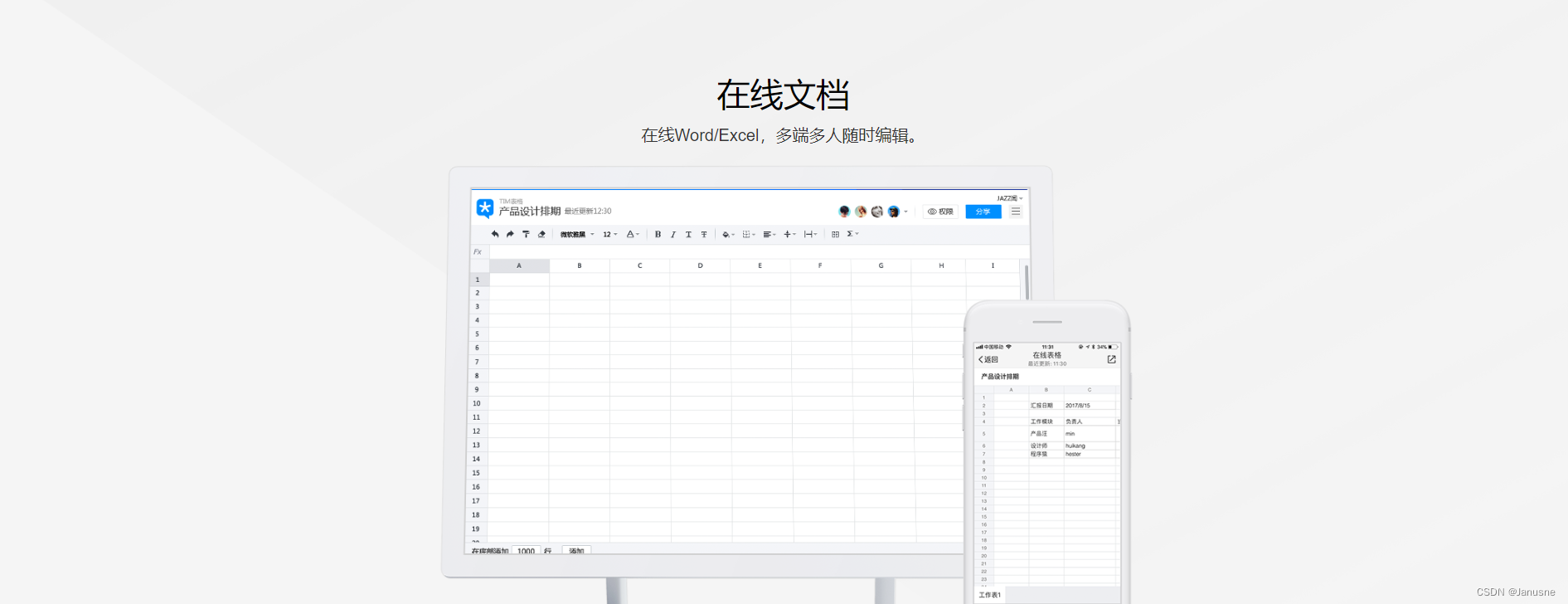The height and width of the screenshot is (604, 1568).
Task: Tap the 在线表格 title on phone
Action: 1047,355
